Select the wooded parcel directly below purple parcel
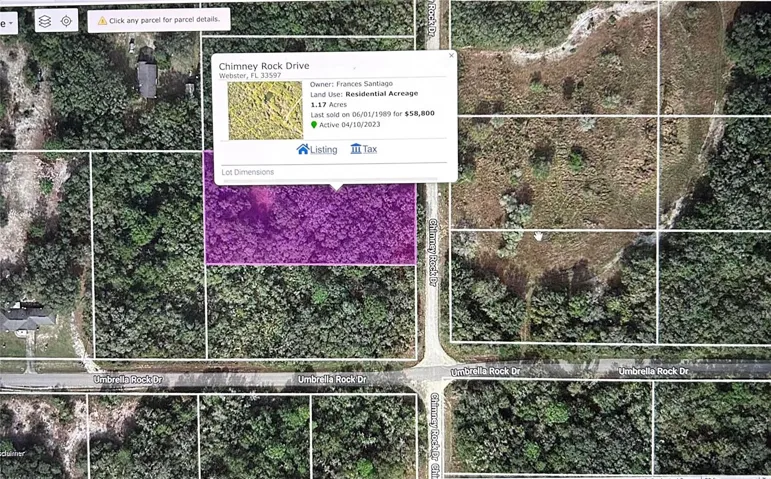Image resolution: width=771 pixels, height=479 pixels. tap(311, 312)
